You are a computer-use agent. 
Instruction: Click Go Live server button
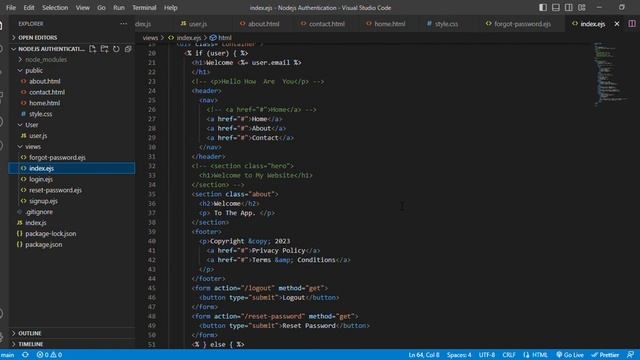[x=570, y=355]
